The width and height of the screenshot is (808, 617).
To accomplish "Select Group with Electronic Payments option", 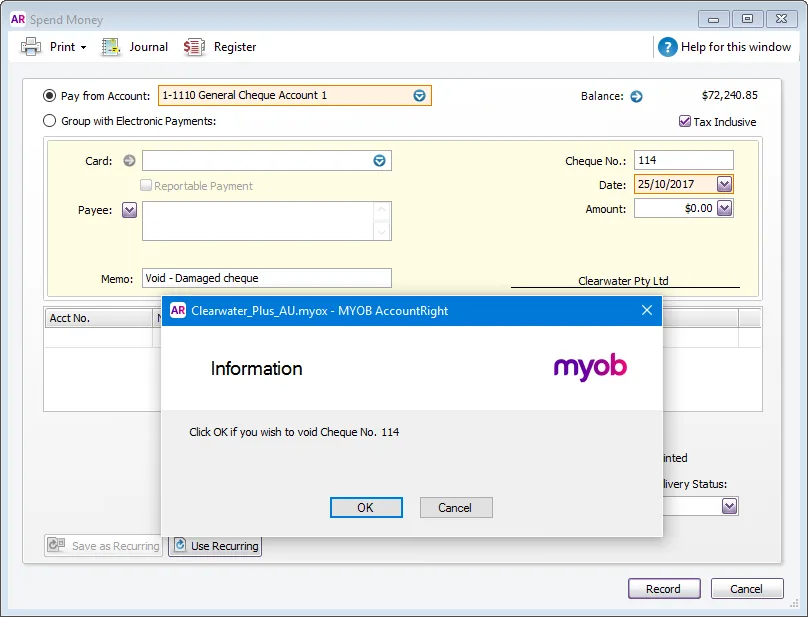I will pyautogui.click(x=49, y=121).
